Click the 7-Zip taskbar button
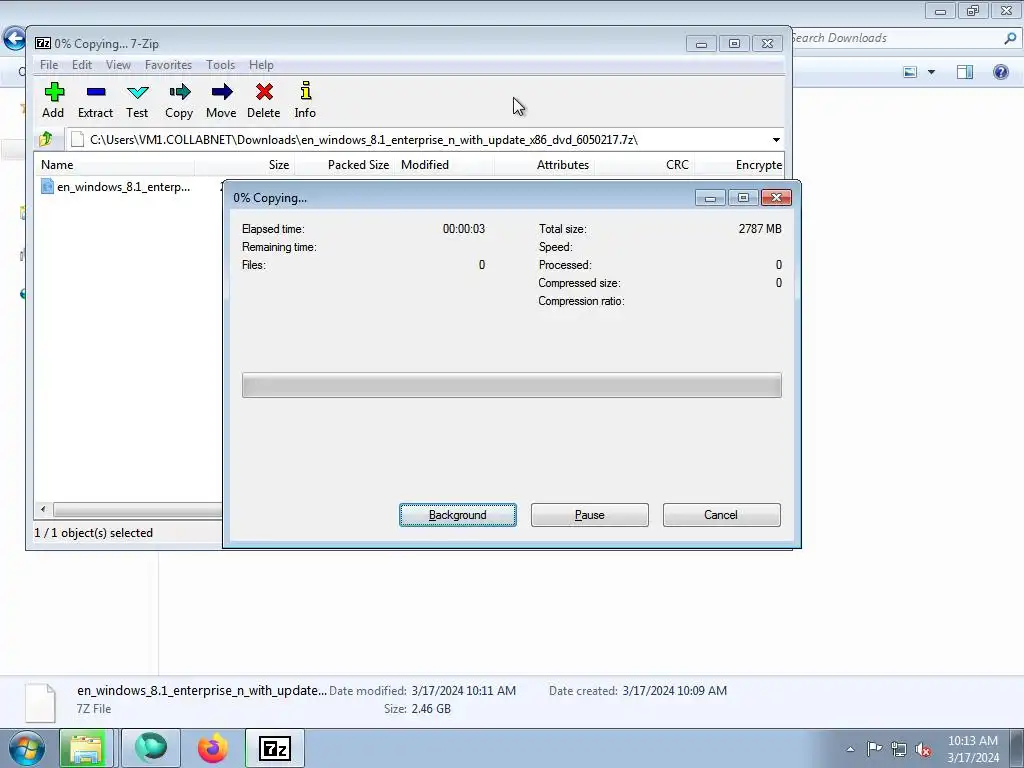 (x=275, y=748)
